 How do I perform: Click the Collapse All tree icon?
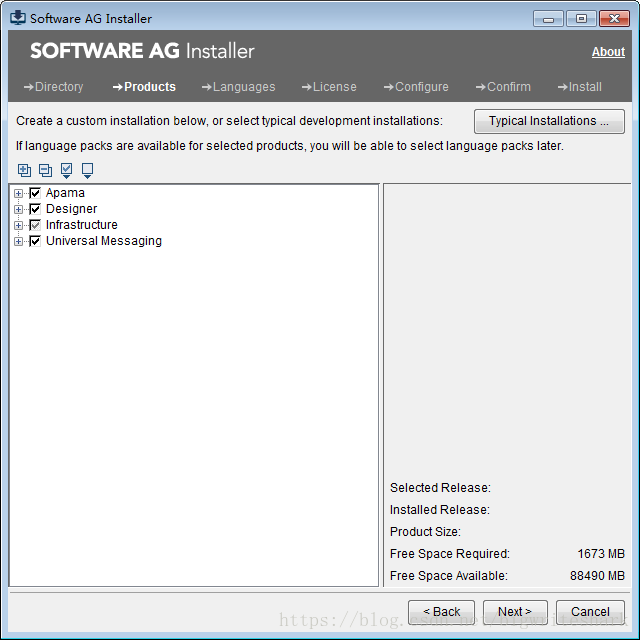pyautogui.click(x=45, y=170)
